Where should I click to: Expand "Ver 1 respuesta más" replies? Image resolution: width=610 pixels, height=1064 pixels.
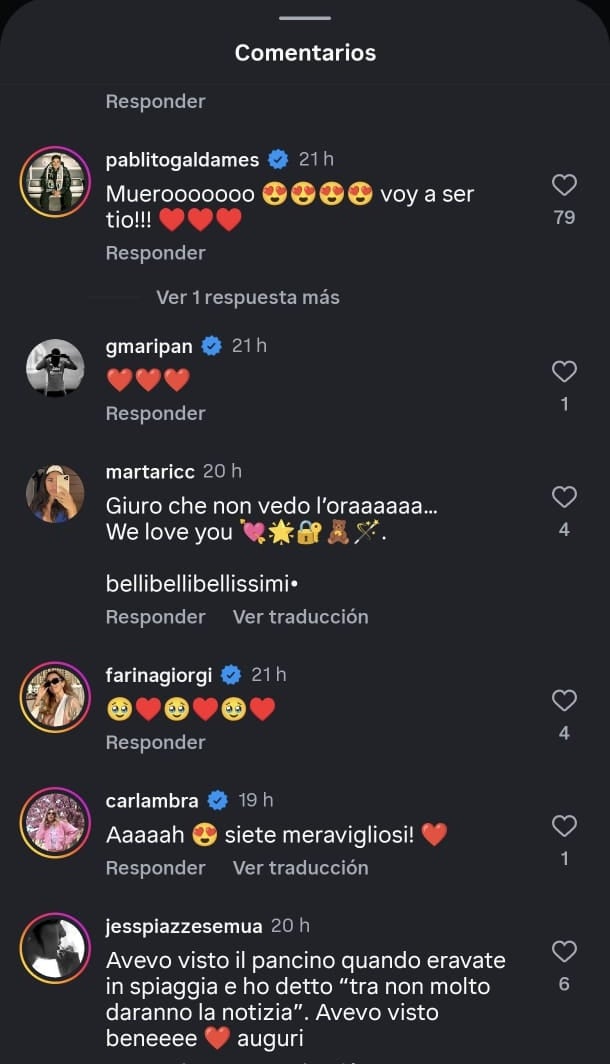point(247,297)
